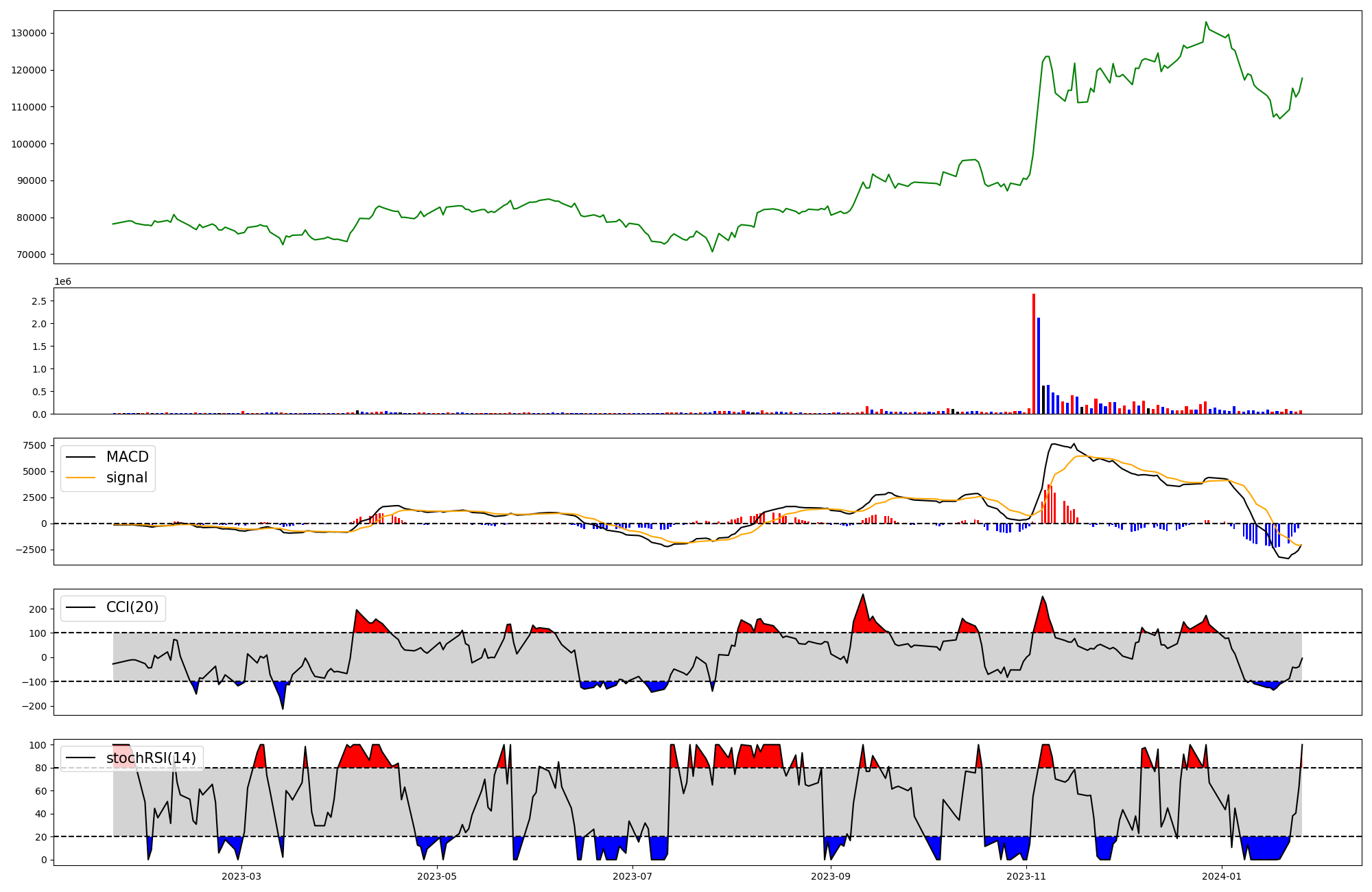Click the MACD legend label
The width and height of the screenshot is (1372, 892).
[x=127, y=457]
